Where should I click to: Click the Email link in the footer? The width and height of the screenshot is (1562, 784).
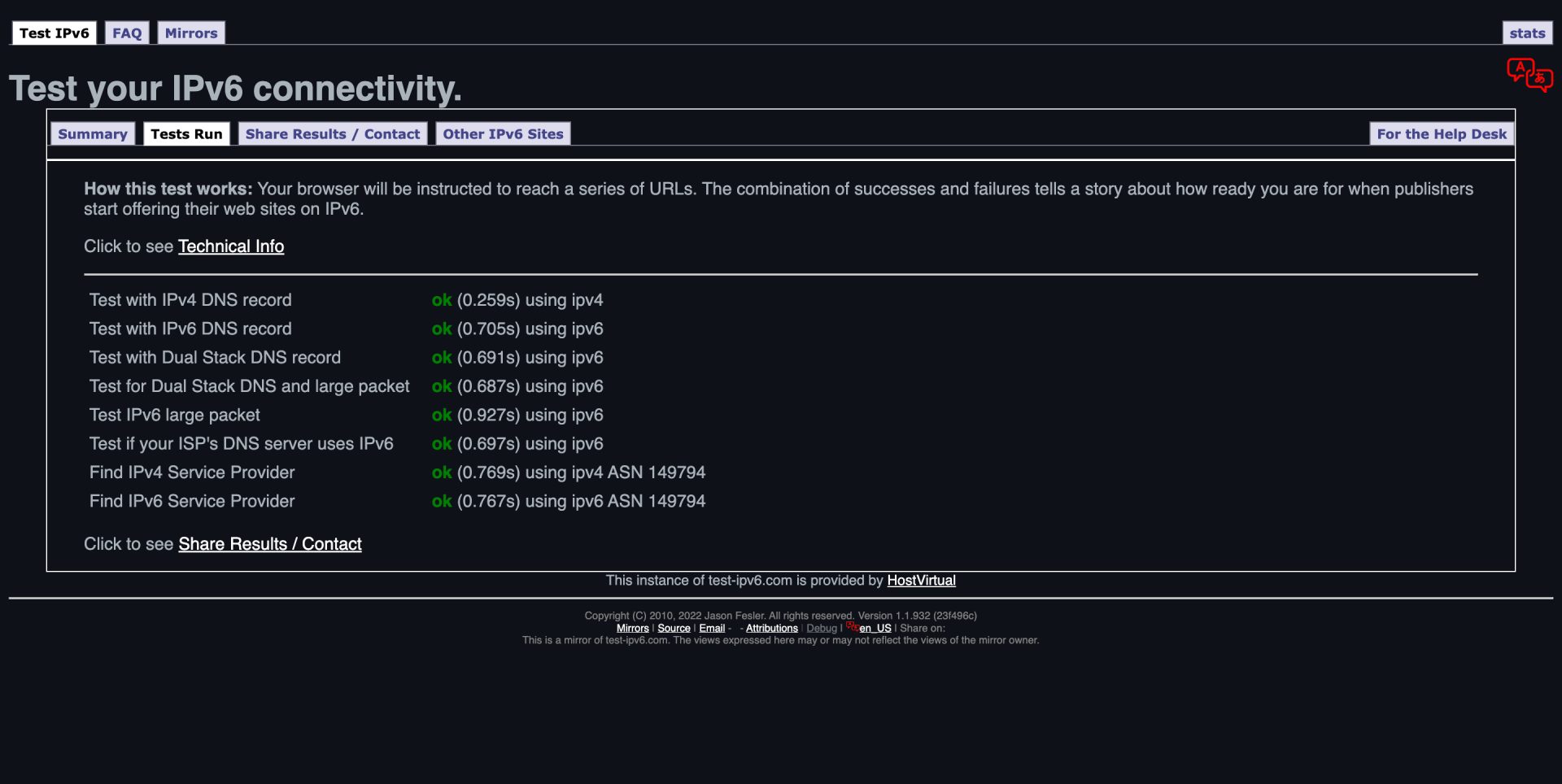click(x=712, y=627)
